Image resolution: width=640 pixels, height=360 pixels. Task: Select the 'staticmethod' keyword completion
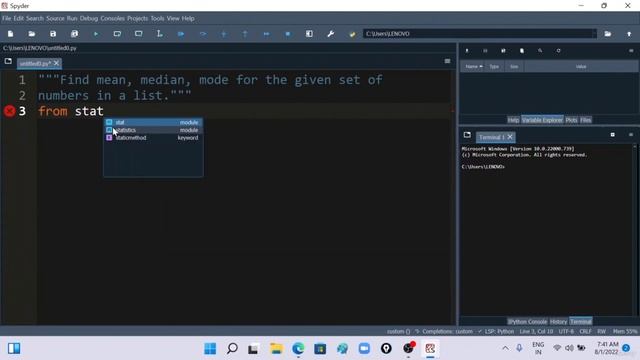pos(153,138)
